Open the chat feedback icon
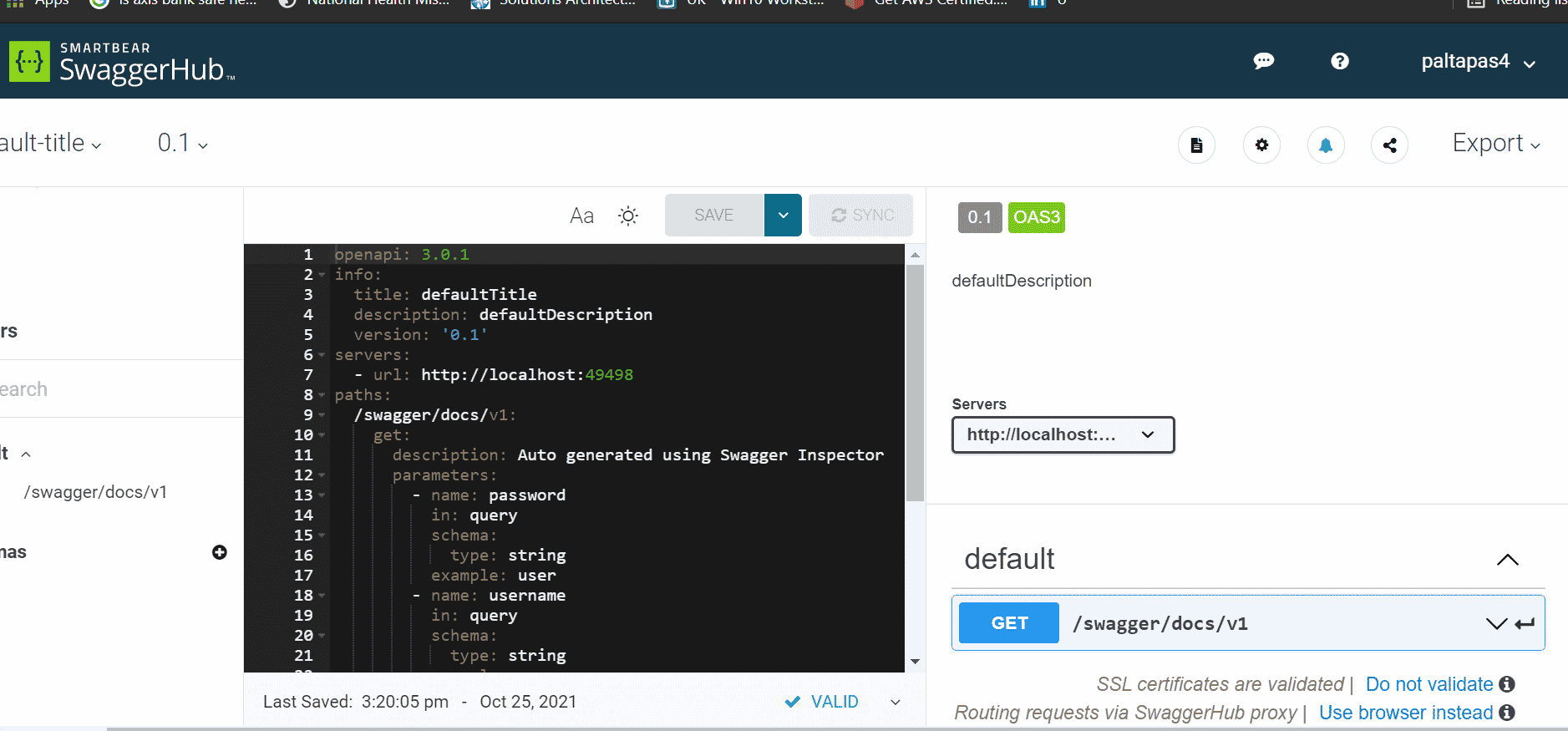 [x=1264, y=61]
